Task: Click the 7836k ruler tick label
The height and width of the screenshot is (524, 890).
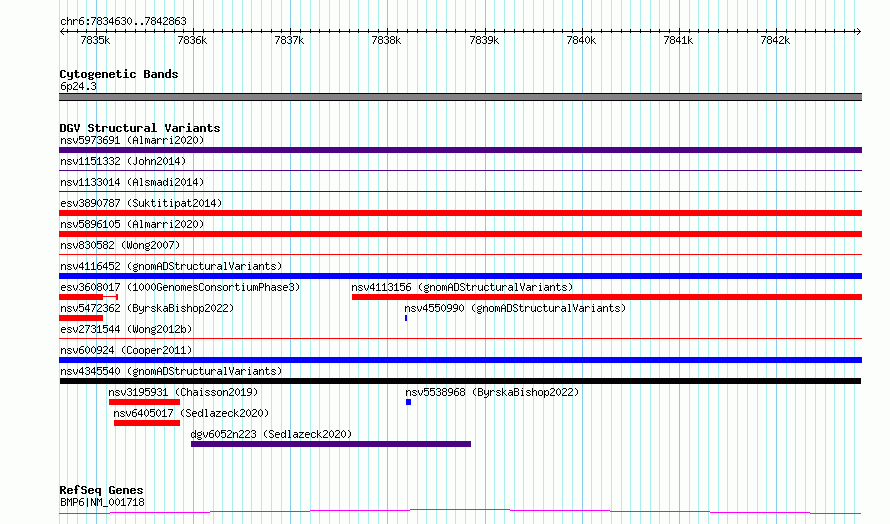Action: pyautogui.click(x=192, y=40)
